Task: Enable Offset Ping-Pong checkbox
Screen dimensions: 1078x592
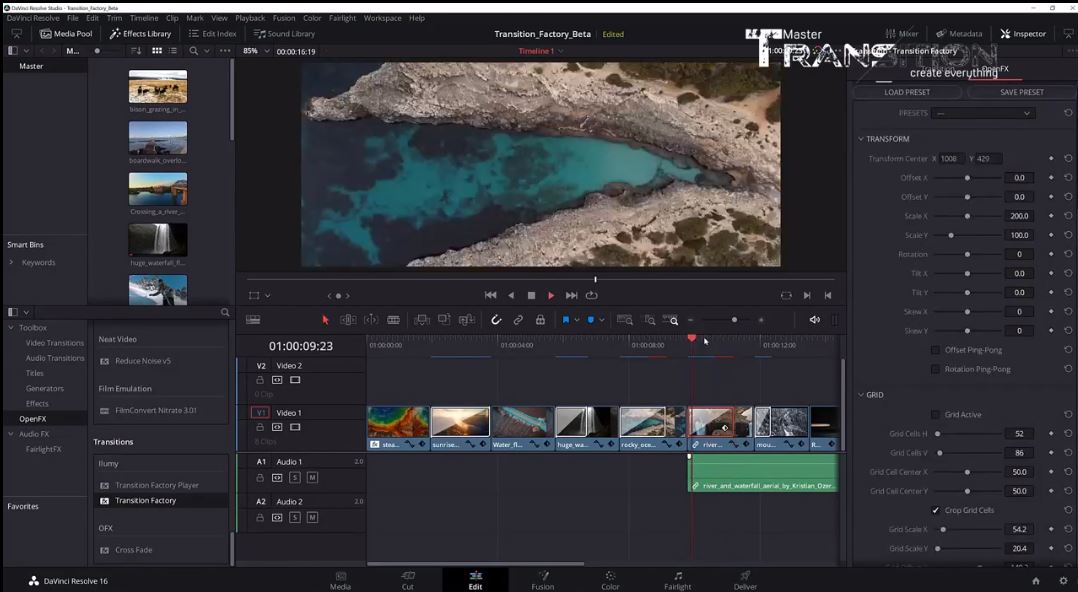Action: pos(935,350)
